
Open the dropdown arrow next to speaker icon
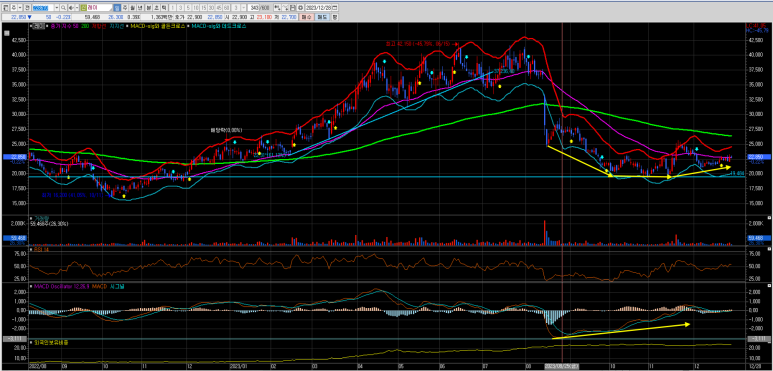click(x=77, y=8)
